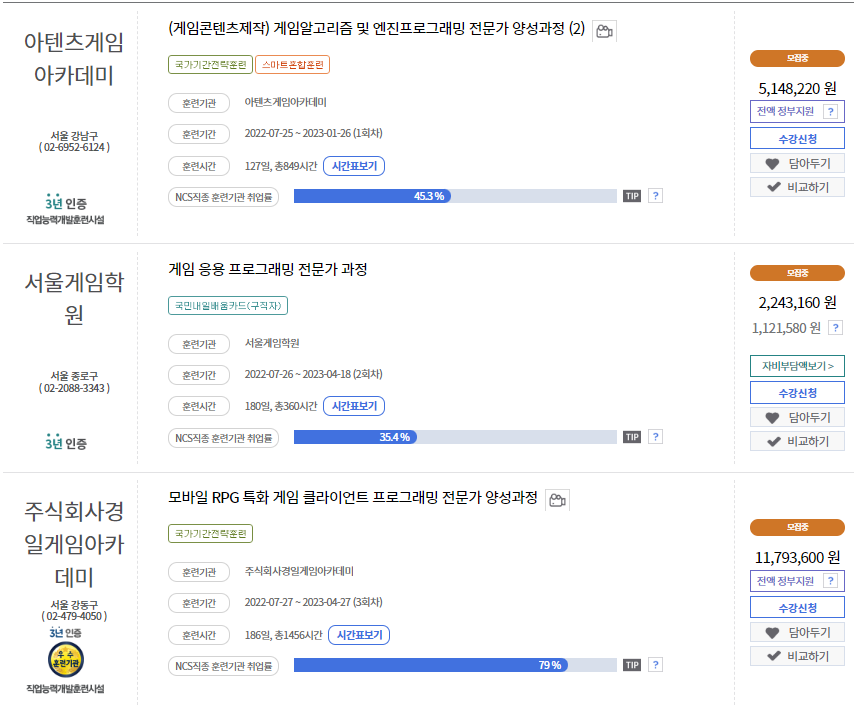Click video camera icon beside 게임알고리즘 course title
Image resolution: width=854 pixels, height=706 pixels.
pyautogui.click(x=604, y=31)
